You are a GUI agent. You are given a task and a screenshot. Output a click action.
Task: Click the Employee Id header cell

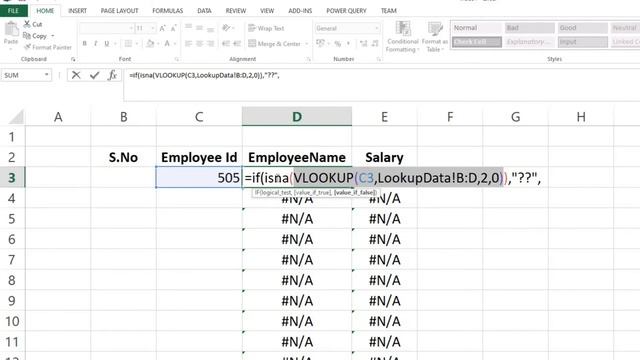click(199, 157)
